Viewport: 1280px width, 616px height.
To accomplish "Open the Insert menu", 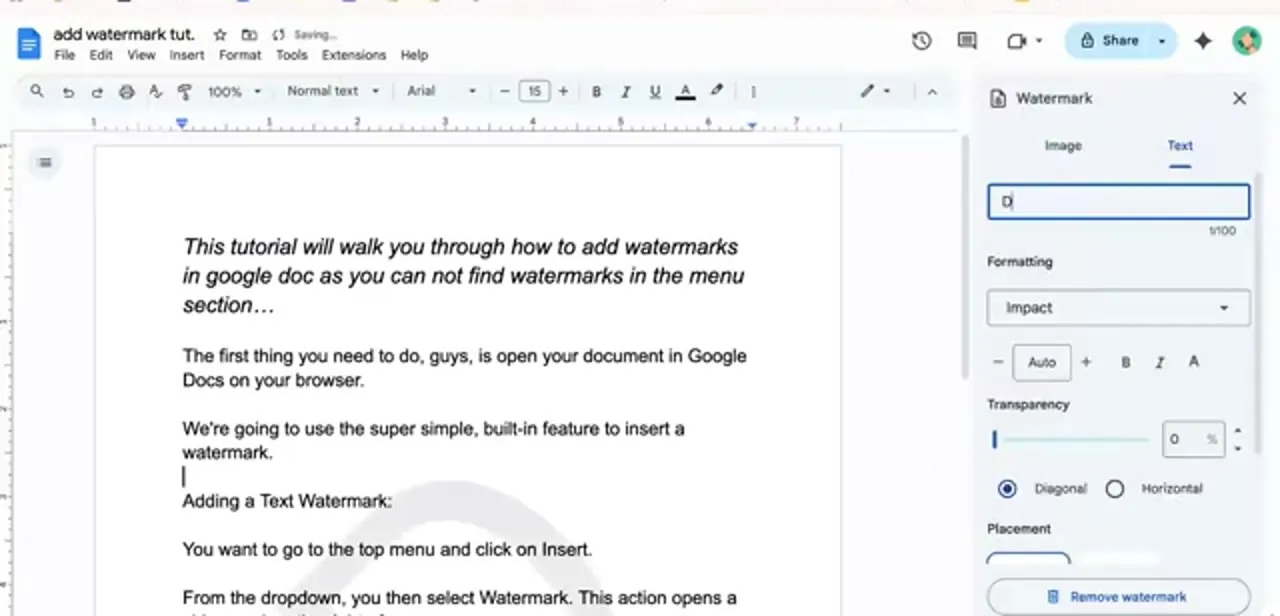I will (x=187, y=55).
